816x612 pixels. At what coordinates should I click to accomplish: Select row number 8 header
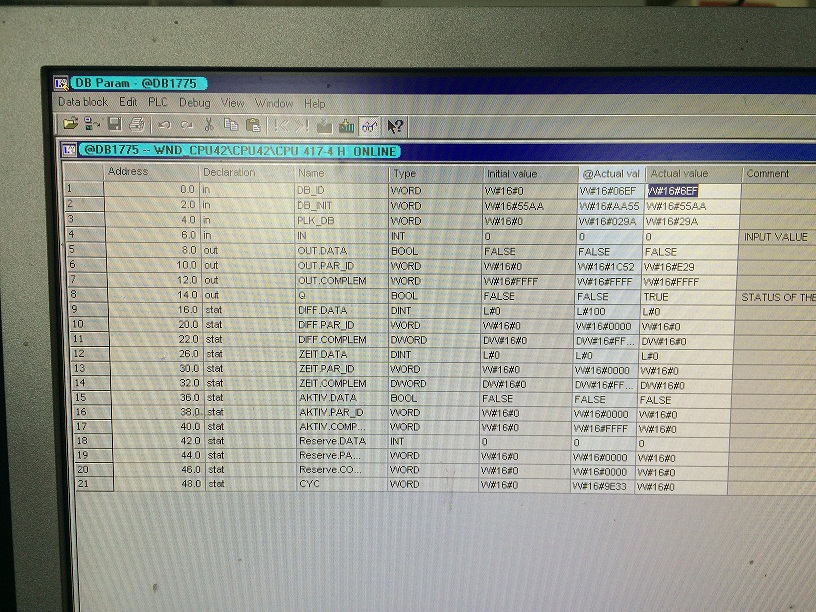point(87,295)
